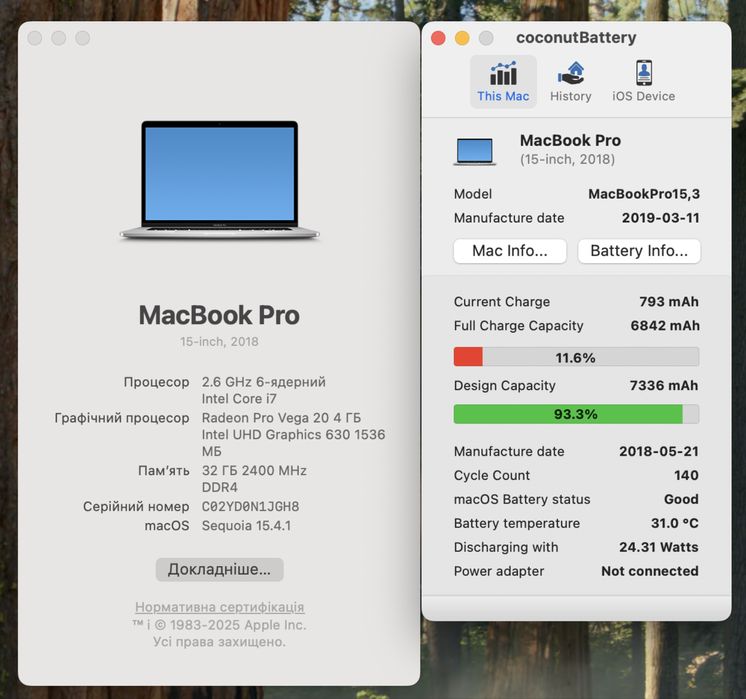Click the Not connected power adapter value

coord(649,571)
